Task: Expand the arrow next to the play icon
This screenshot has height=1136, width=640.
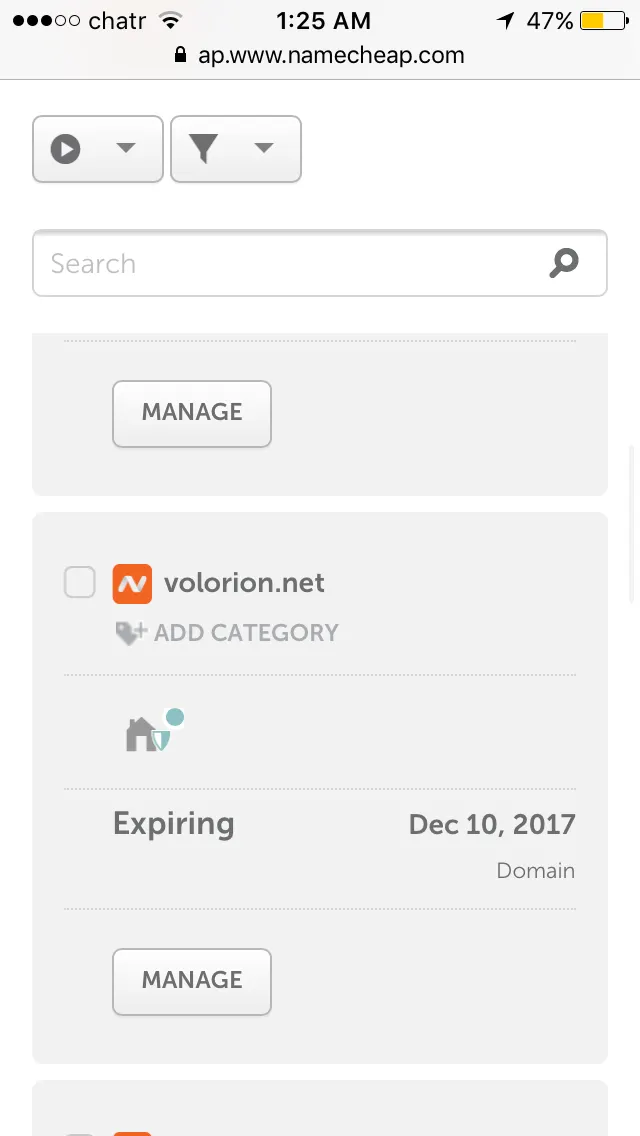Action: click(125, 148)
